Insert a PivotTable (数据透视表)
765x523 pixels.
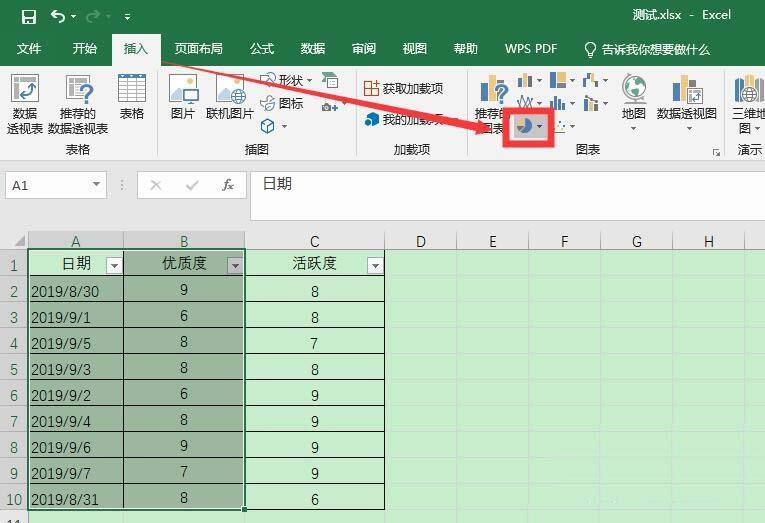click(24, 103)
